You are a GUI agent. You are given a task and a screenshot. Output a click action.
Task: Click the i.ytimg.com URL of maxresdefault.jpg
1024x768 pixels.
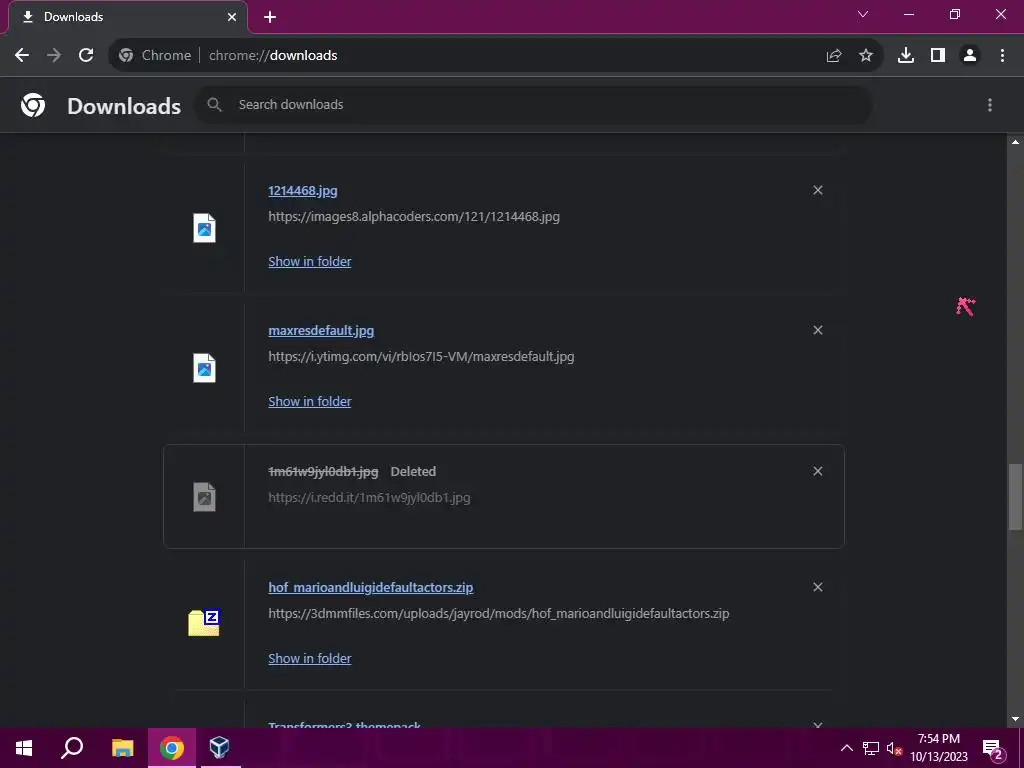[x=421, y=357]
